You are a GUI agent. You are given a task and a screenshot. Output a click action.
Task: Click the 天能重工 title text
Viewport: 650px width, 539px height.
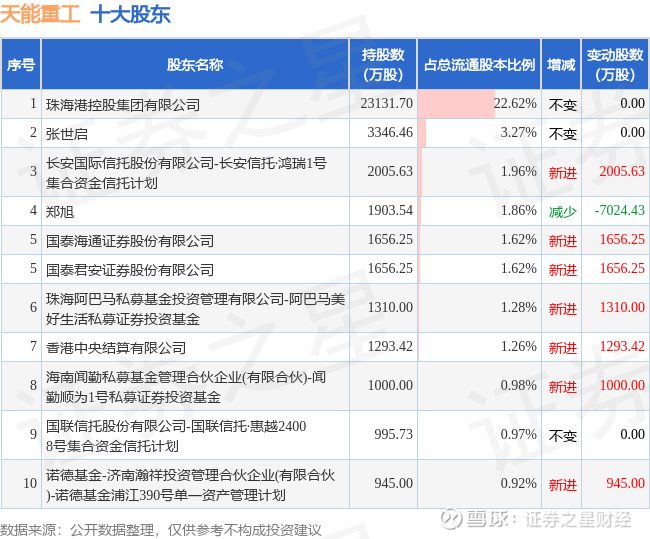pos(40,15)
